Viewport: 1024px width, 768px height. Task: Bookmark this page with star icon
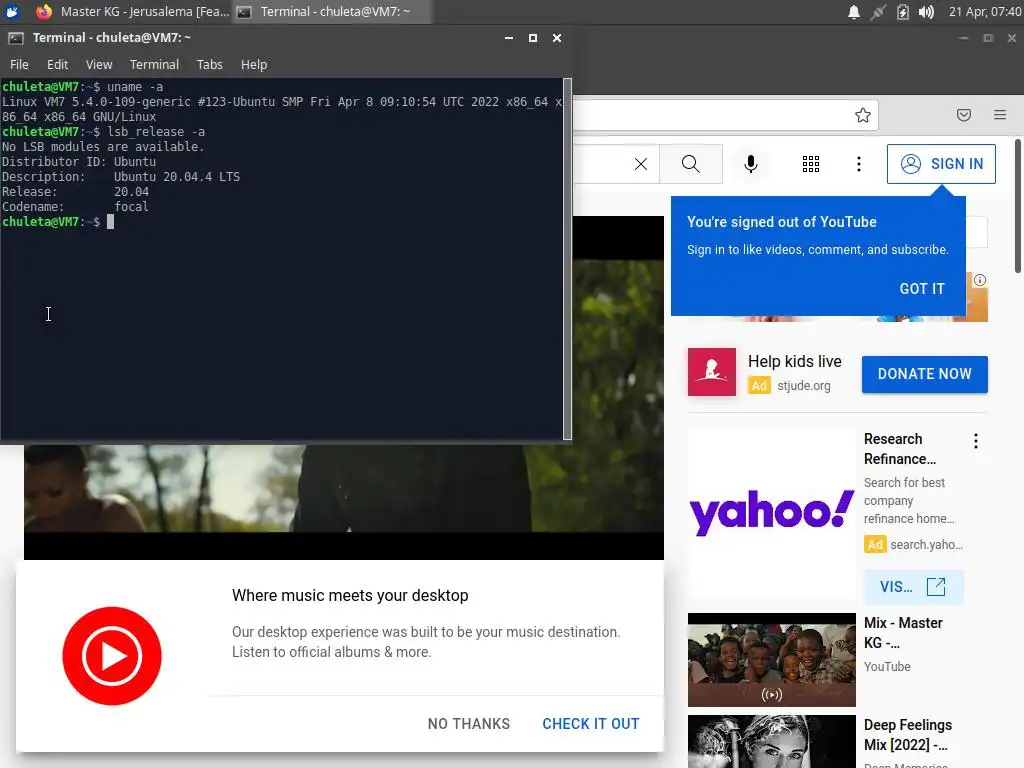point(863,115)
